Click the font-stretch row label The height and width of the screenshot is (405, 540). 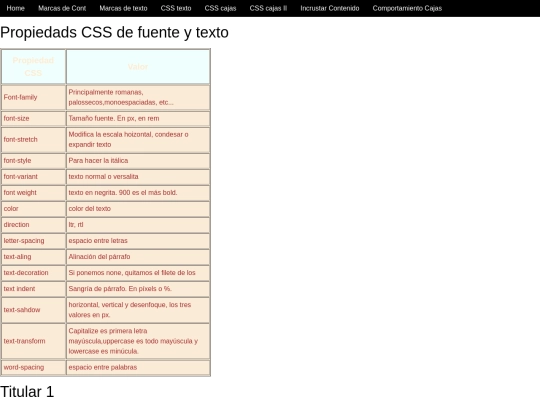click(33, 139)
